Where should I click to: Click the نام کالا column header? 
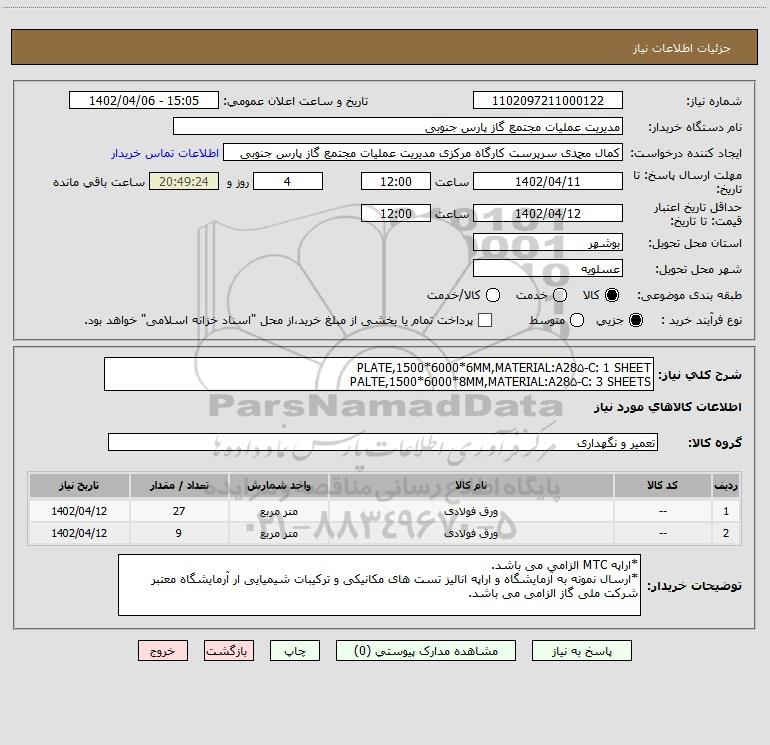coord(471,486)
